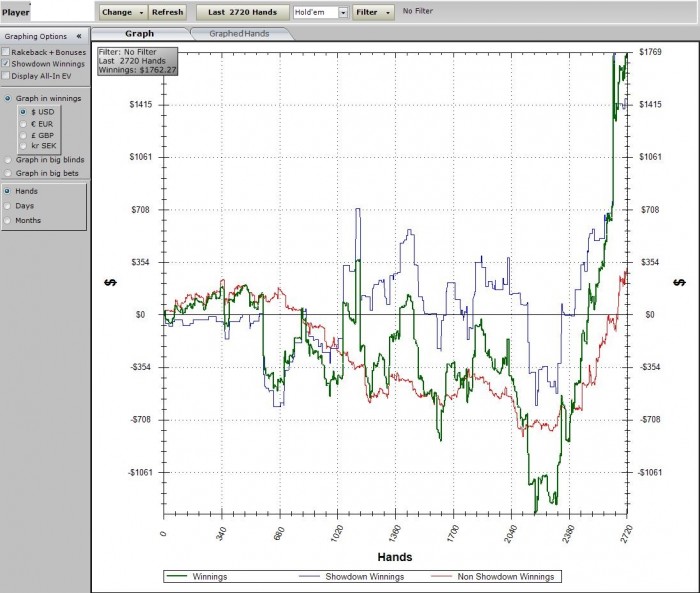This screenshot has height=593, width=700.
Task: Click the $0 left-axis label
Action: pos(141,314)
